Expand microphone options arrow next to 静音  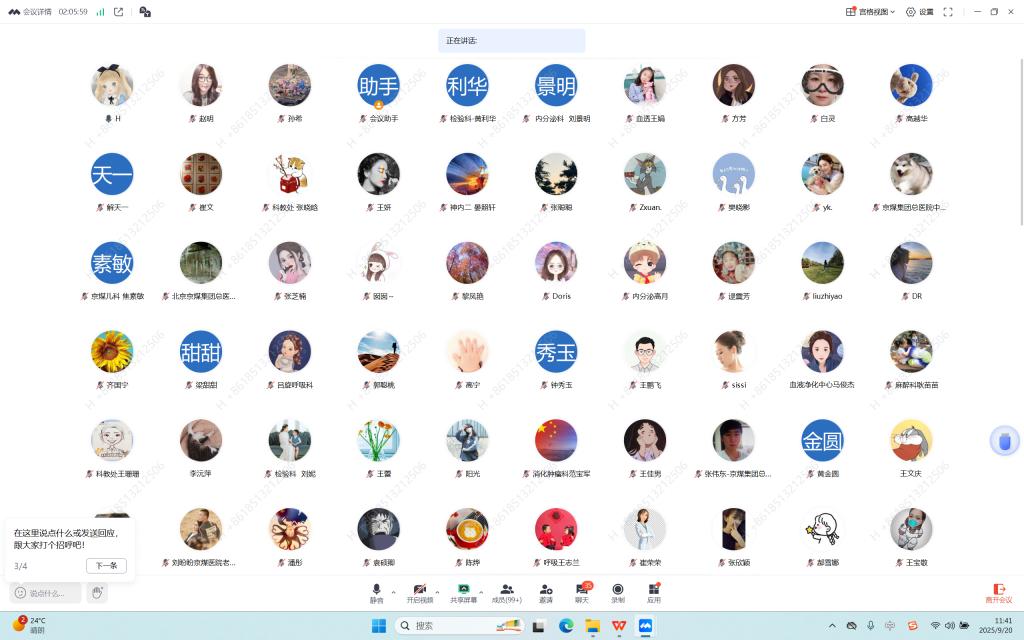tap(393, 592)
